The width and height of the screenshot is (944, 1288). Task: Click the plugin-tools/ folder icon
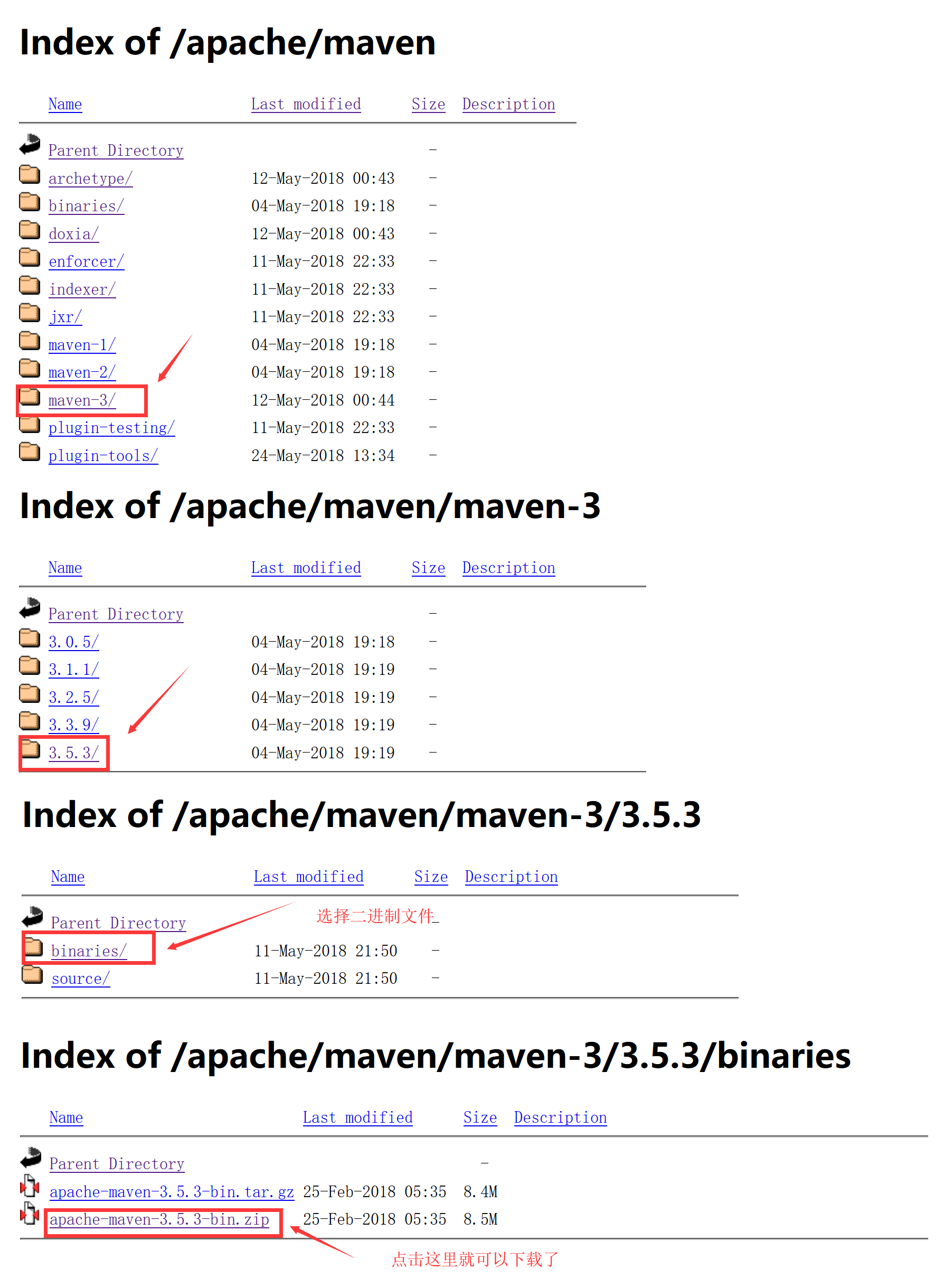[x=29, y=452]
